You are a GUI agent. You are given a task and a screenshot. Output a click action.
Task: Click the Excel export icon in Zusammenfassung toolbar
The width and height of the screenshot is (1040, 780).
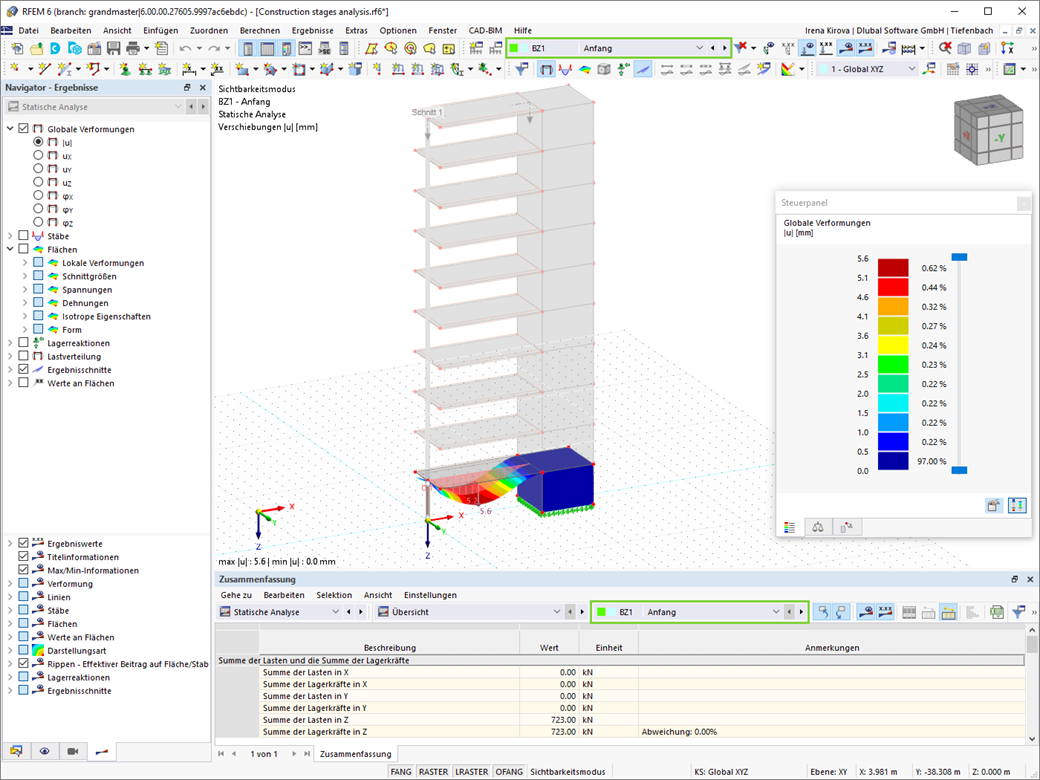996,612
